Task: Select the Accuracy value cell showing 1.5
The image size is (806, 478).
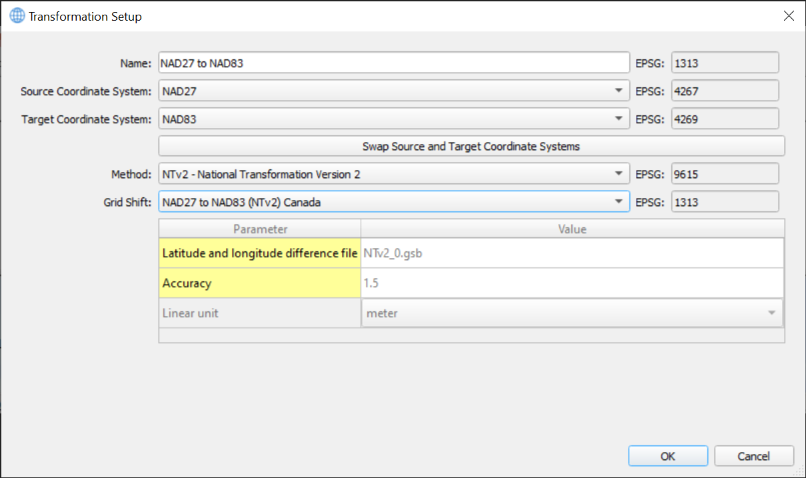Action: coord(572,283)
